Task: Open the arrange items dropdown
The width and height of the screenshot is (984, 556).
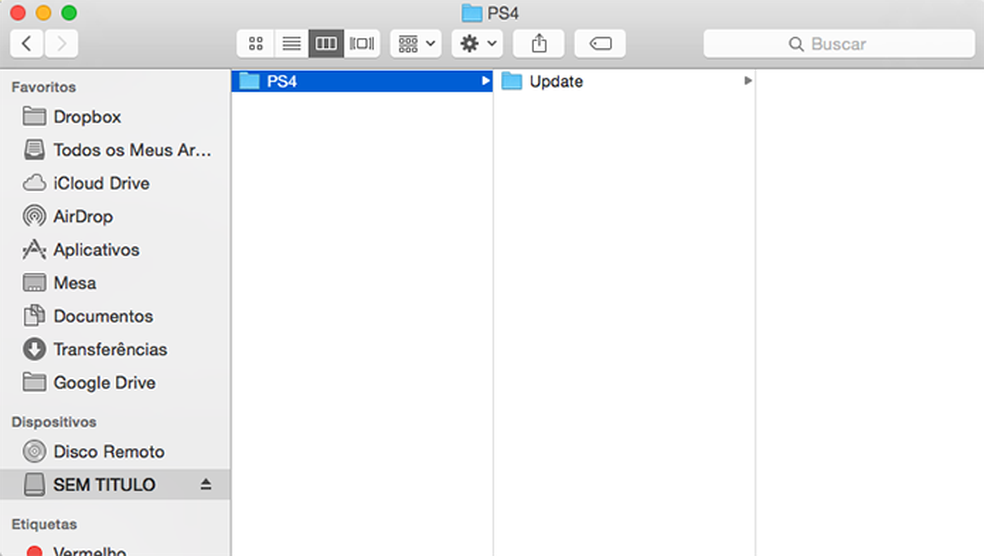Action: (416, 43)
